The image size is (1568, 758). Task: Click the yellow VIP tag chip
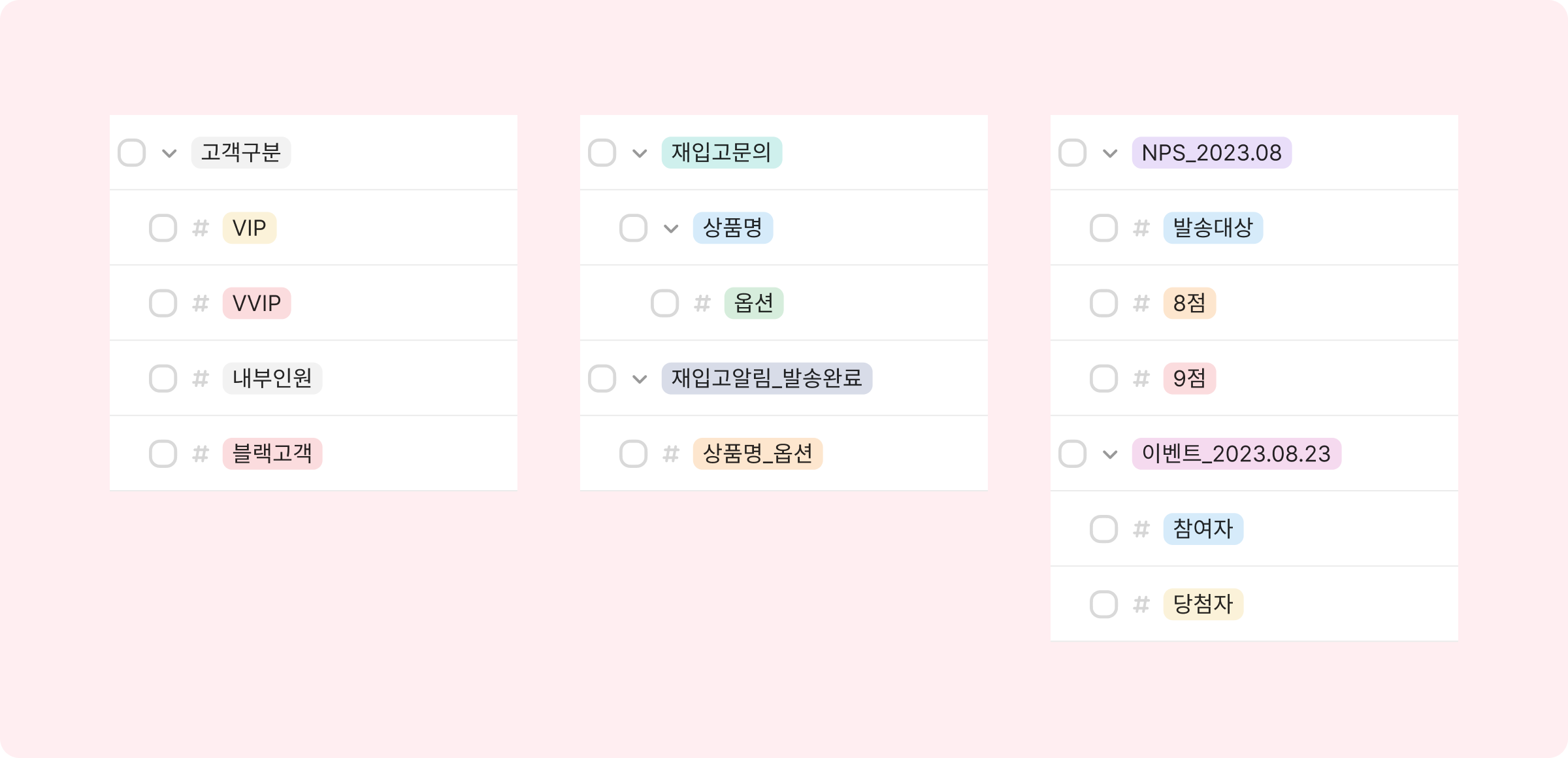[249, 228]
